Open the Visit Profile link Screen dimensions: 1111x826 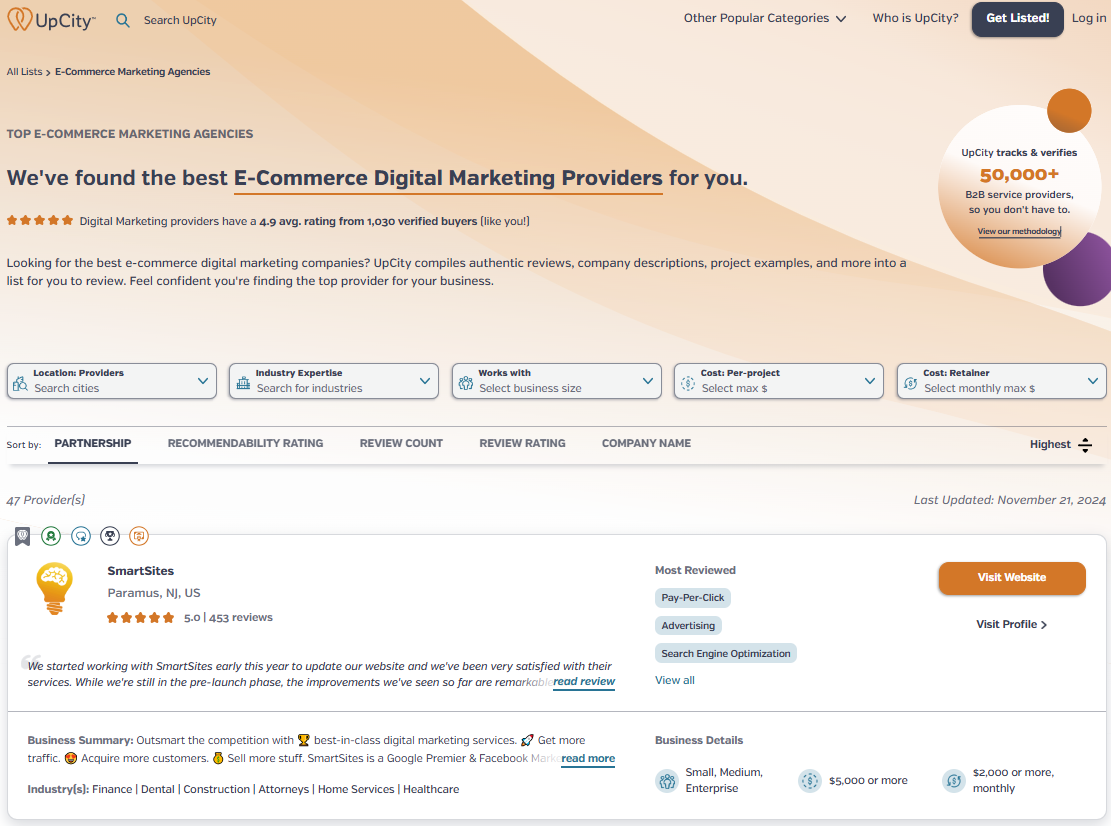1011,624
